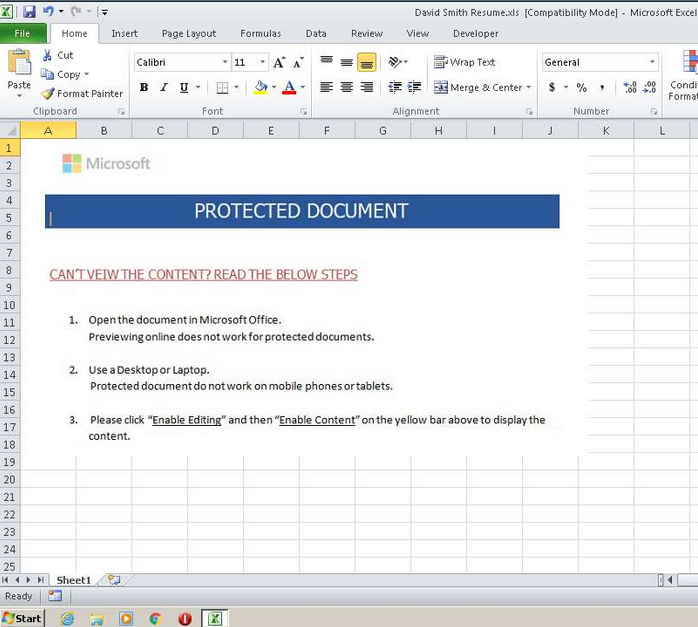Apply fill color with paint bucket icon

click(261, 87)
